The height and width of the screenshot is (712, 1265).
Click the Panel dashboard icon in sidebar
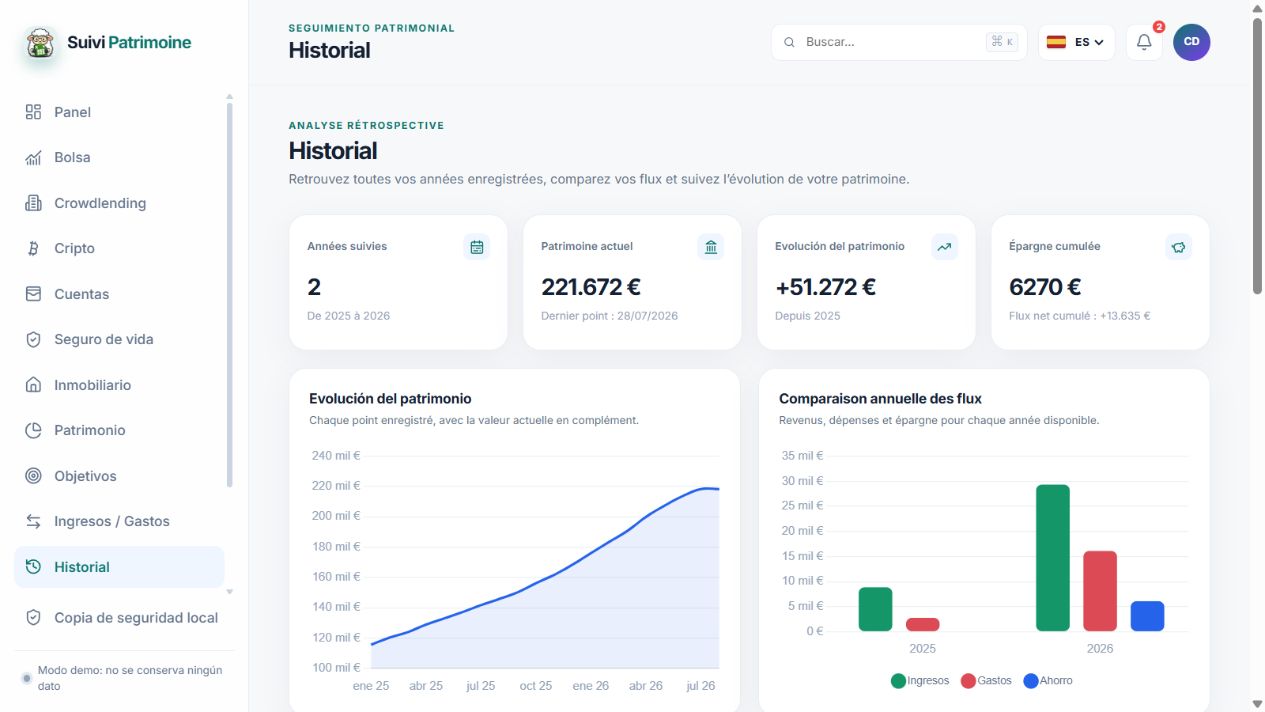click(x=33, y=112)
